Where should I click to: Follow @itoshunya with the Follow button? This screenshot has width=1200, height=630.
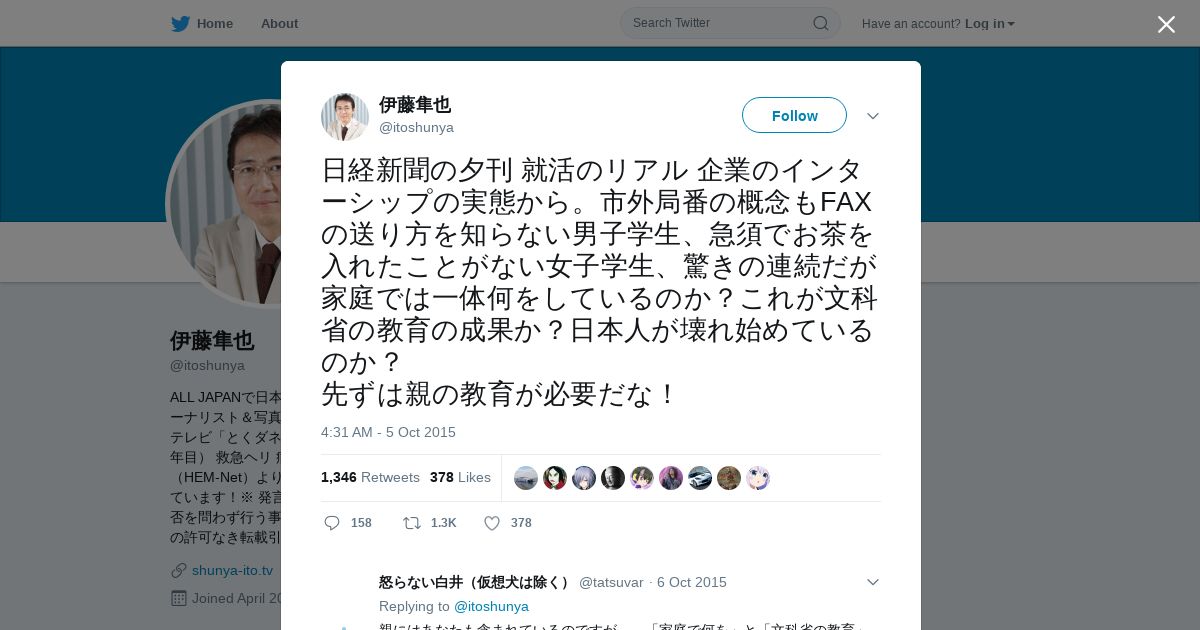tap(794, 115)
